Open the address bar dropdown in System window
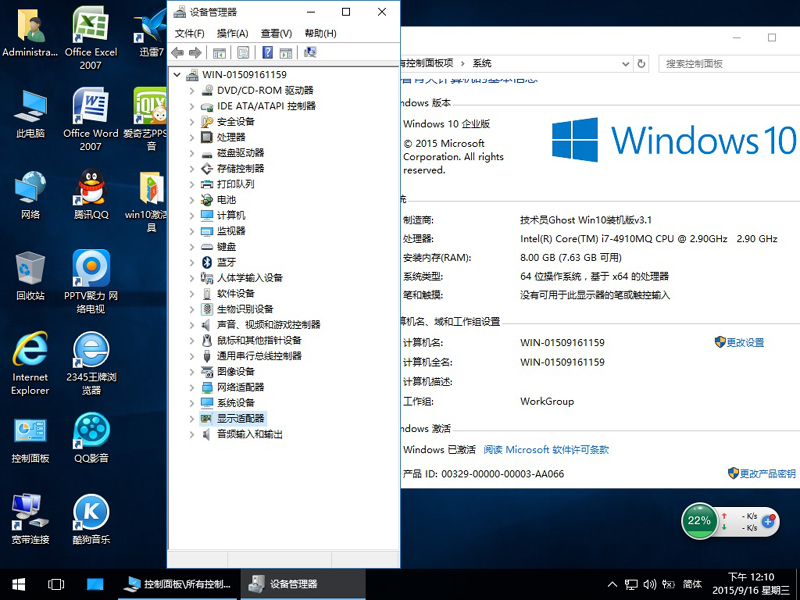The width and height of the screenshot is (800, 600). [x=626, y=64]
